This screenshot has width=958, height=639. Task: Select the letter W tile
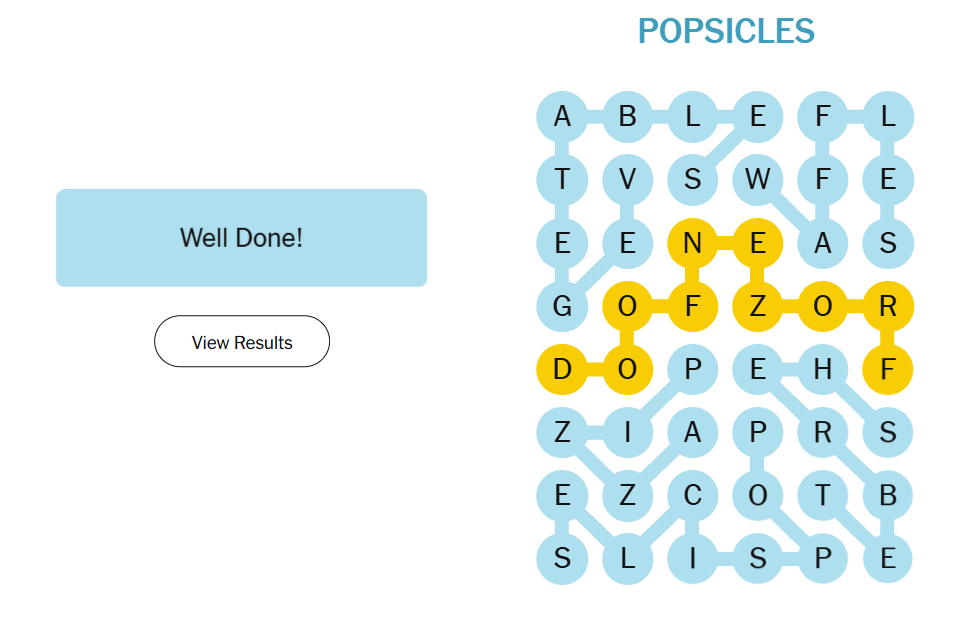coord(758,180)
